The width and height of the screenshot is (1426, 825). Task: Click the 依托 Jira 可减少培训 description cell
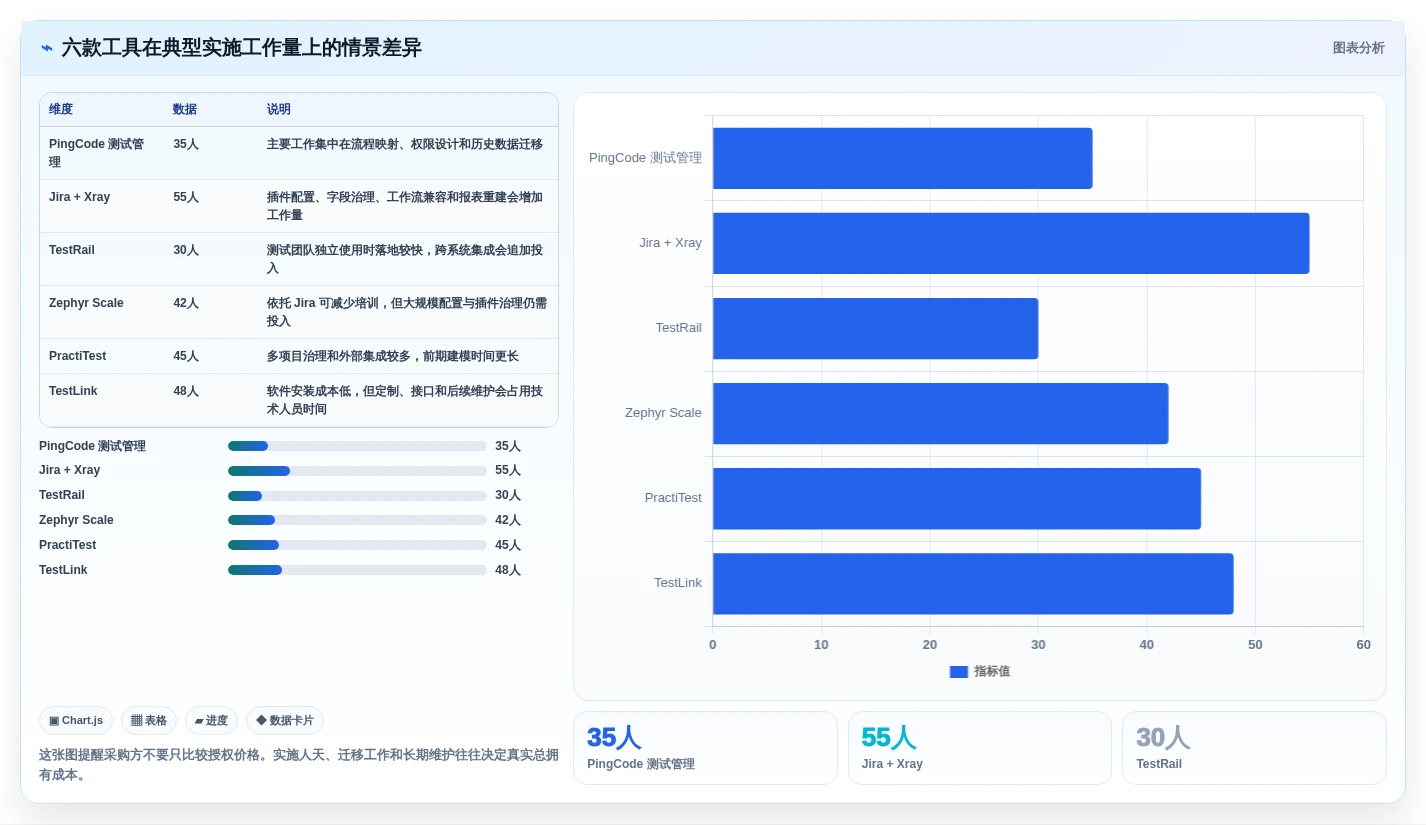408,312
